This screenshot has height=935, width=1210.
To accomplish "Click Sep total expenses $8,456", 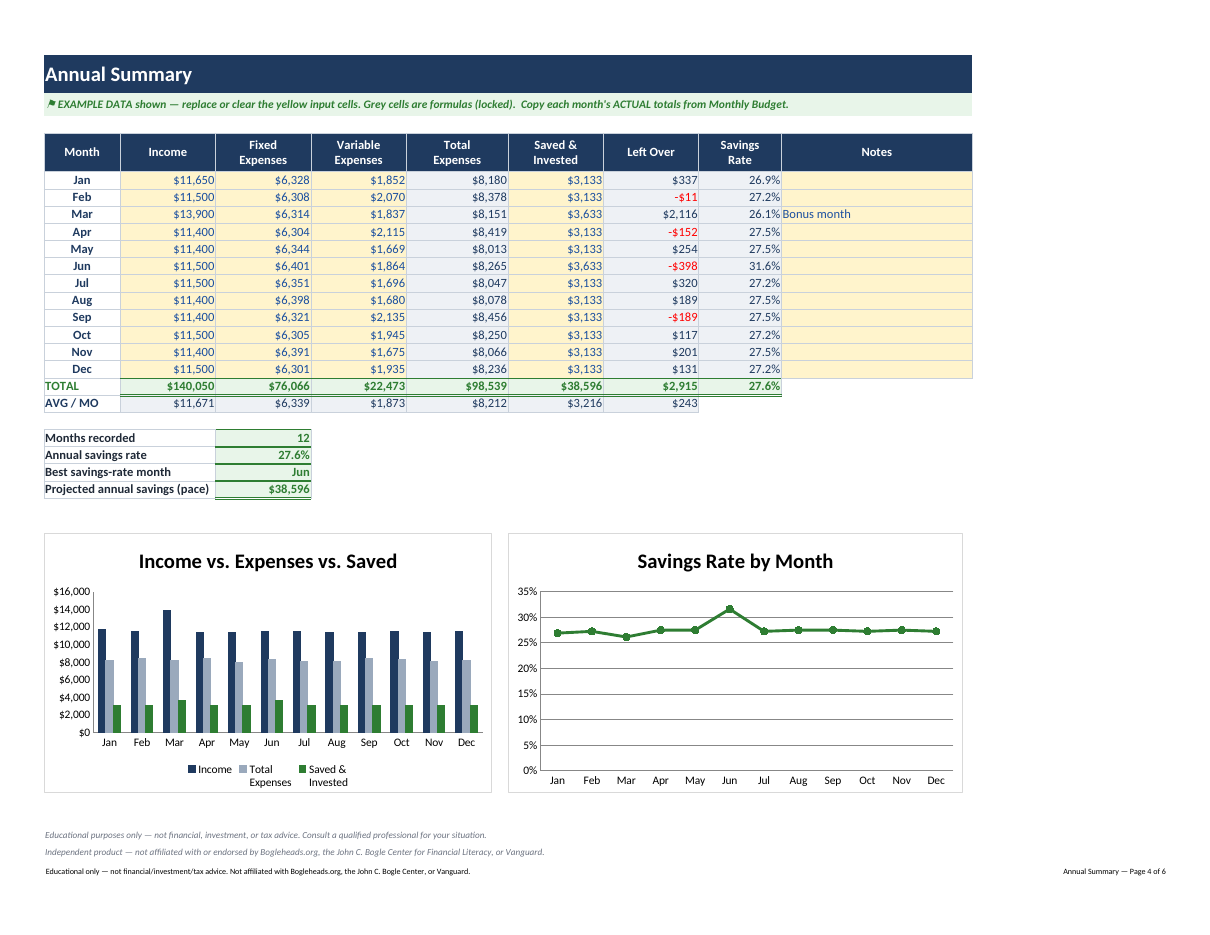I will 457,318.
